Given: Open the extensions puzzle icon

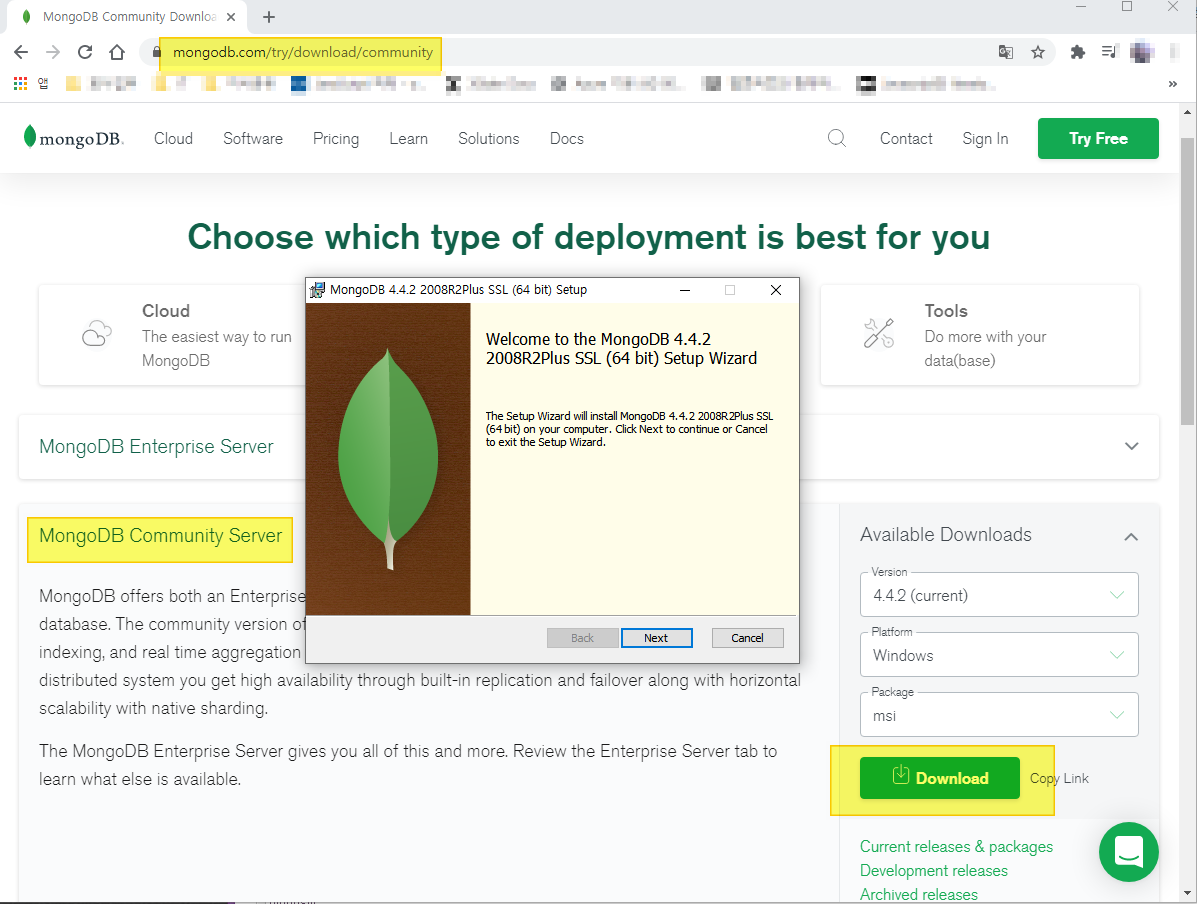Looking at the screenshot, I should pos(1077,52).
